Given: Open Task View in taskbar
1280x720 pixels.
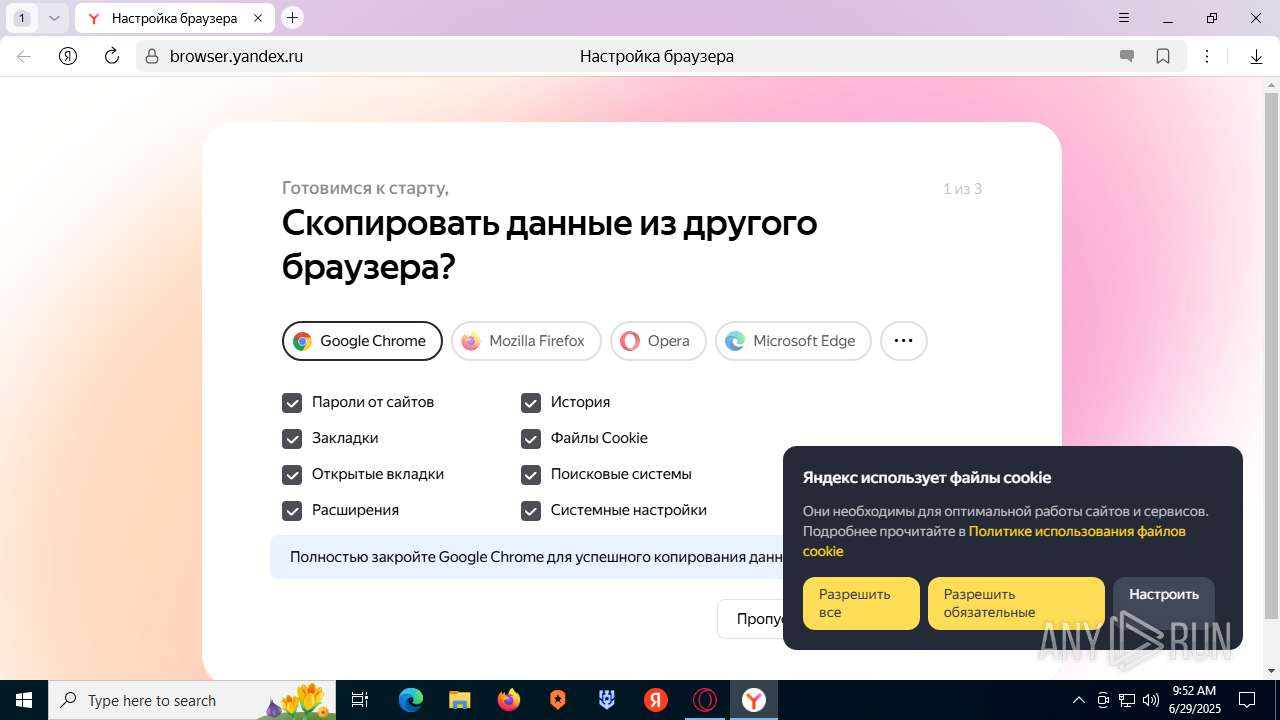Looking at the screenshot, I should (x=360, y=700).
